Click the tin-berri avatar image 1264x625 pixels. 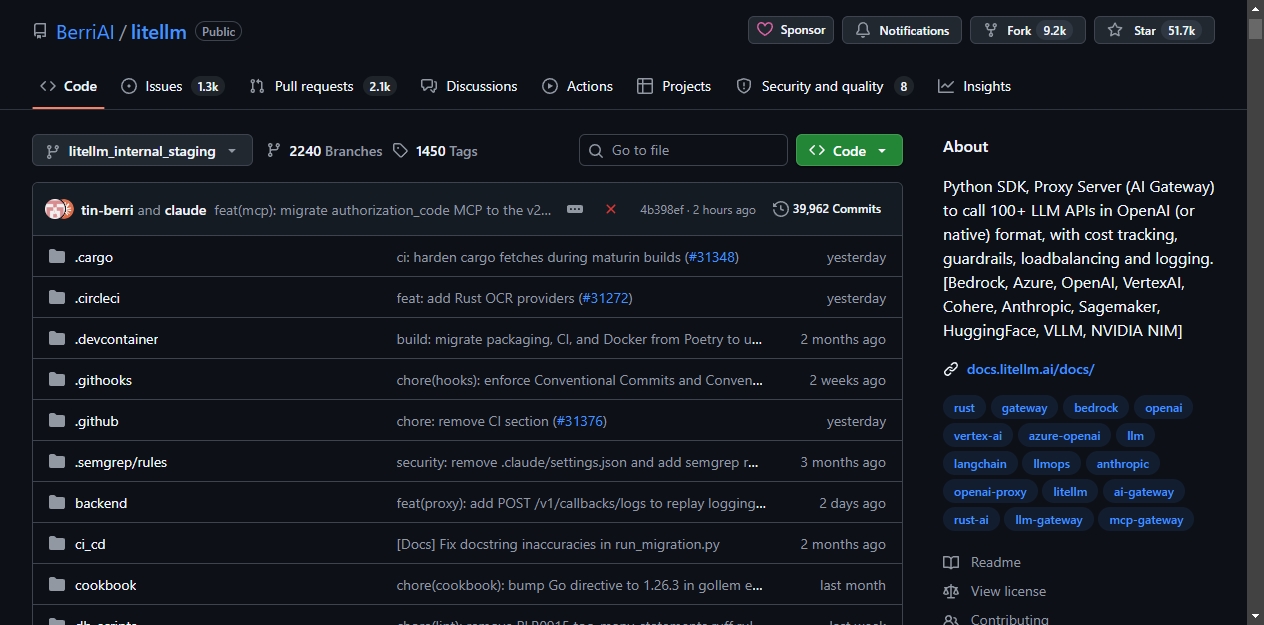pyautogui.click(x=54, y=210)
